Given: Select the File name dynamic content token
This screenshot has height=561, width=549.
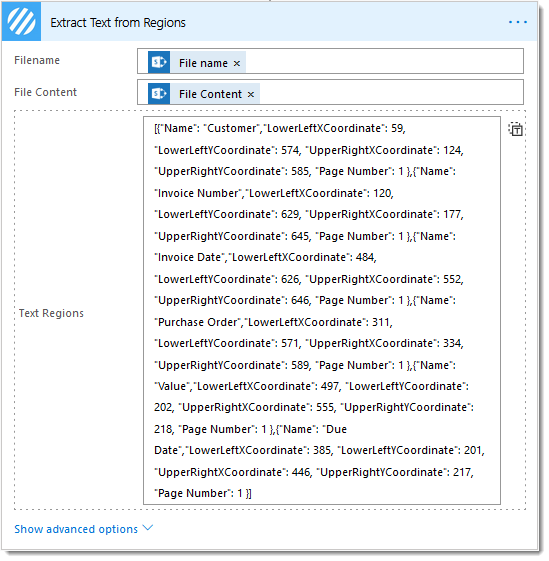Looking at the screenshot, I should (203, 63).
